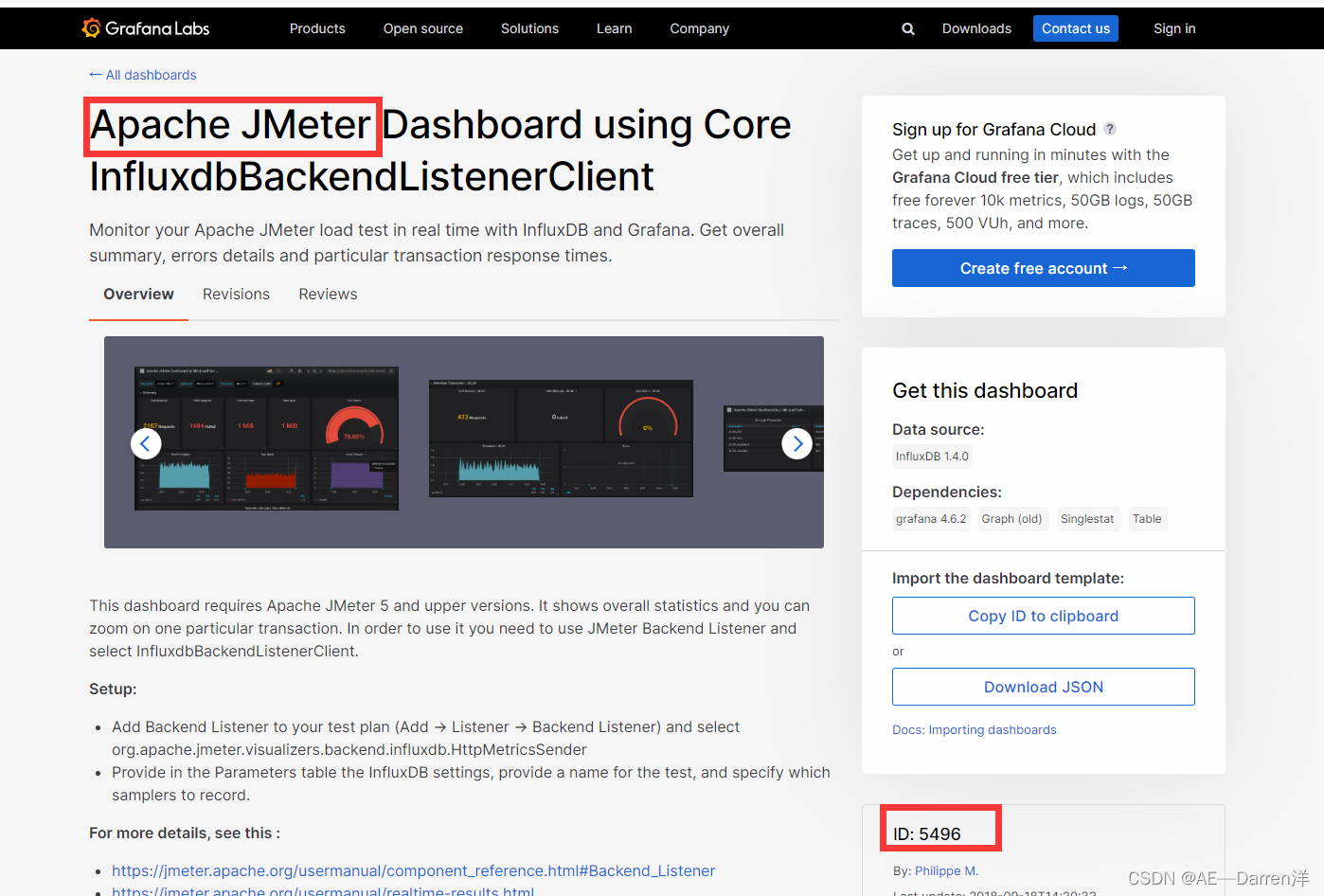Click Sign in
1324x896 pixels.
pyautogui.click(x=1174, y=28)
